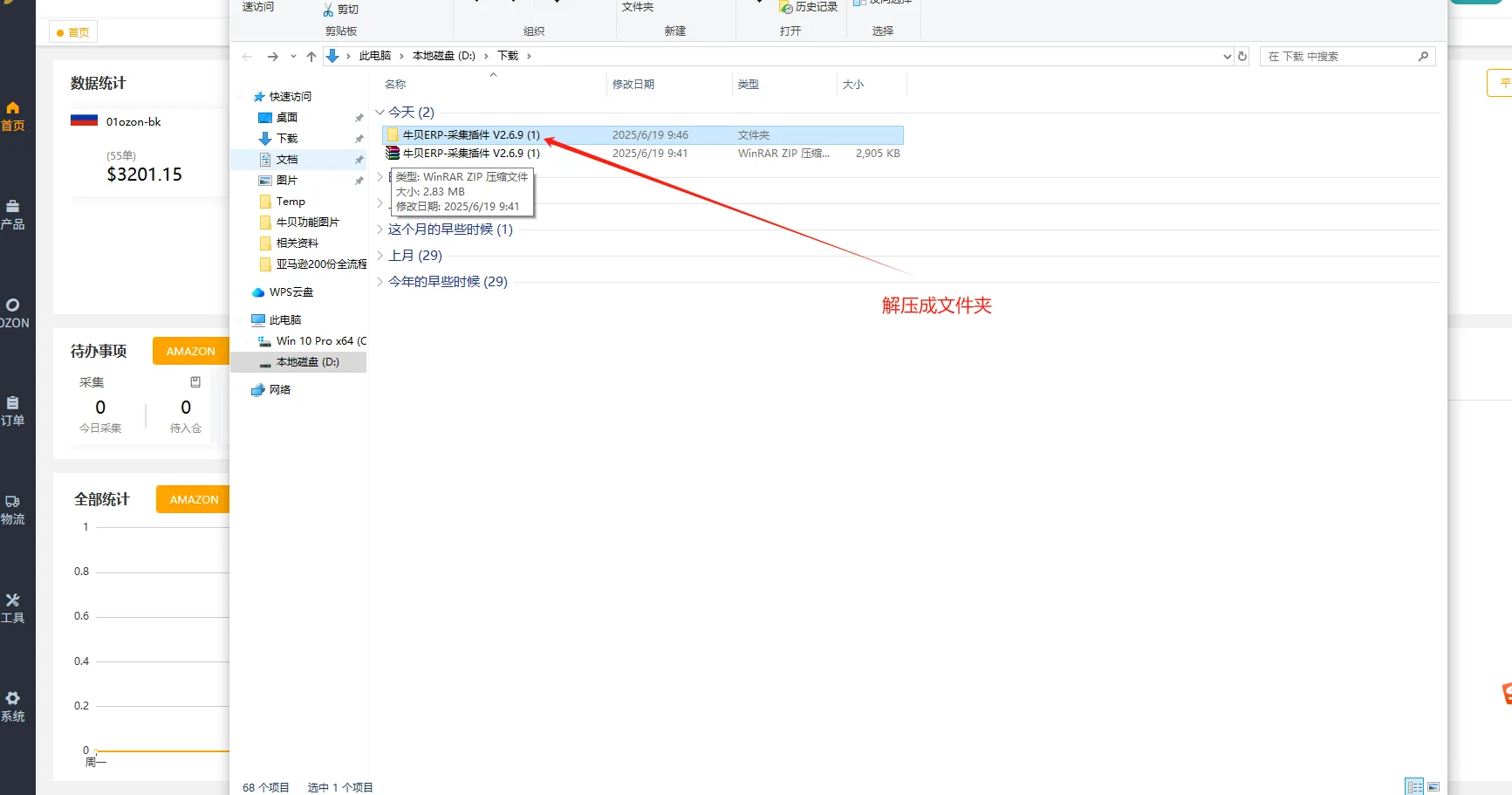Screen dimensions: 1512x795
Task: Select 网络 in the navigation tree
Action: point(280,390)
